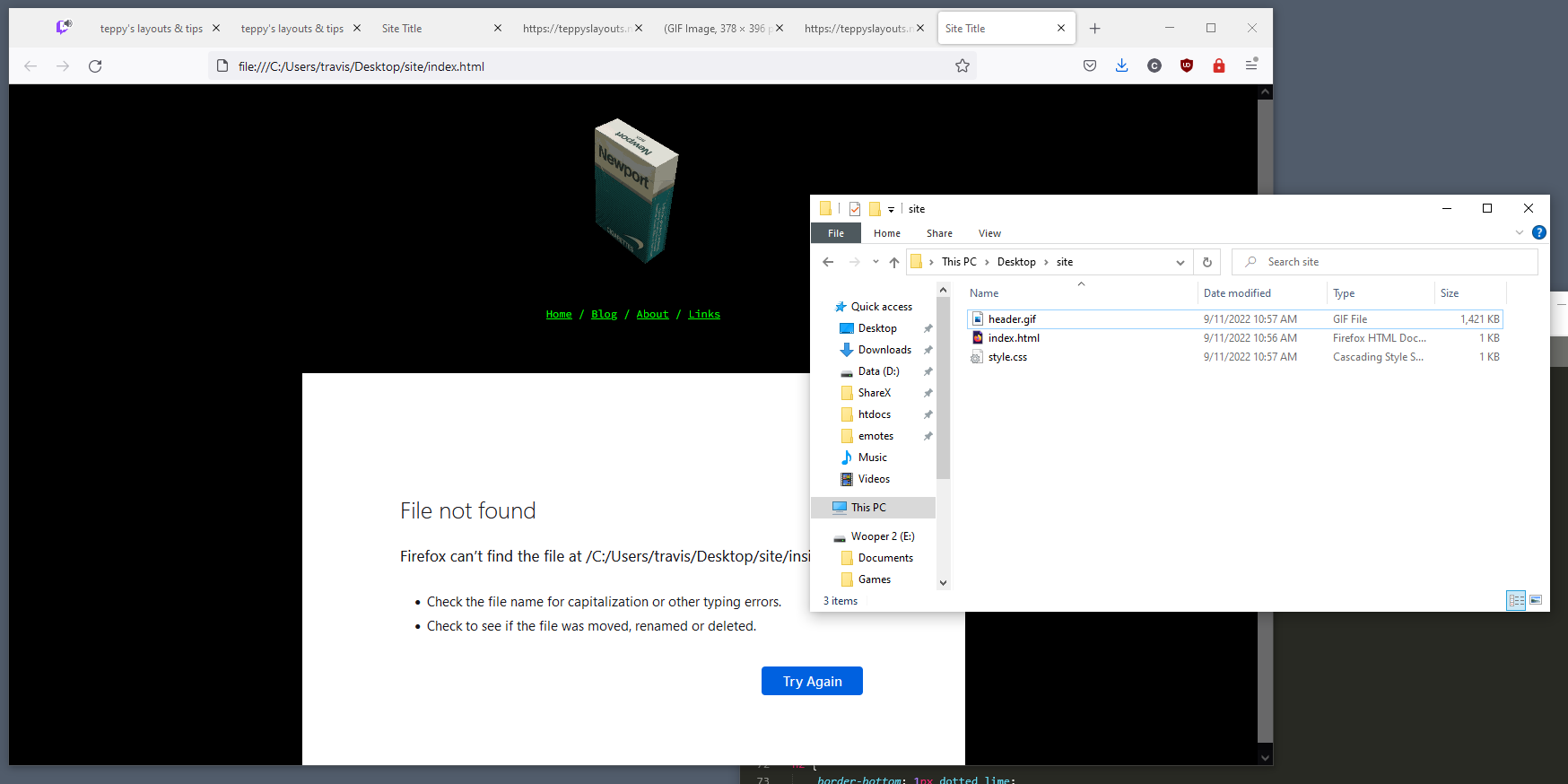1568x784 pixels.
Task: Open the Explorer Home ribbon tab
Action: point(887,233)
